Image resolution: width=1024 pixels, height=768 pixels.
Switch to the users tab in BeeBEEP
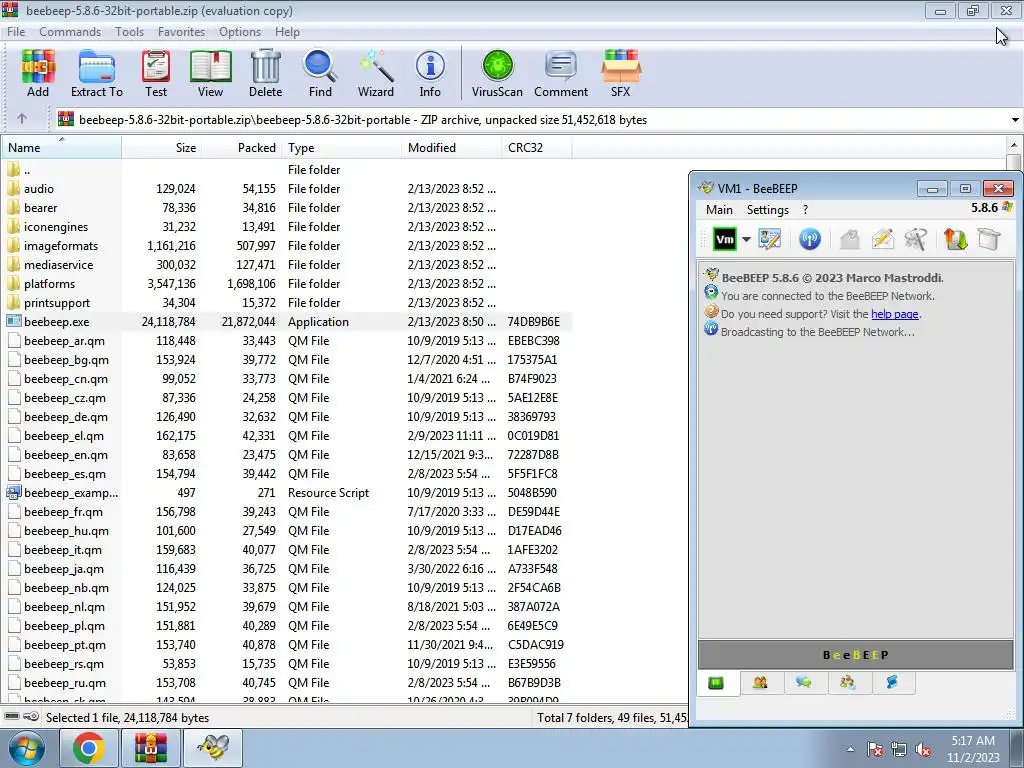[760, 683]
